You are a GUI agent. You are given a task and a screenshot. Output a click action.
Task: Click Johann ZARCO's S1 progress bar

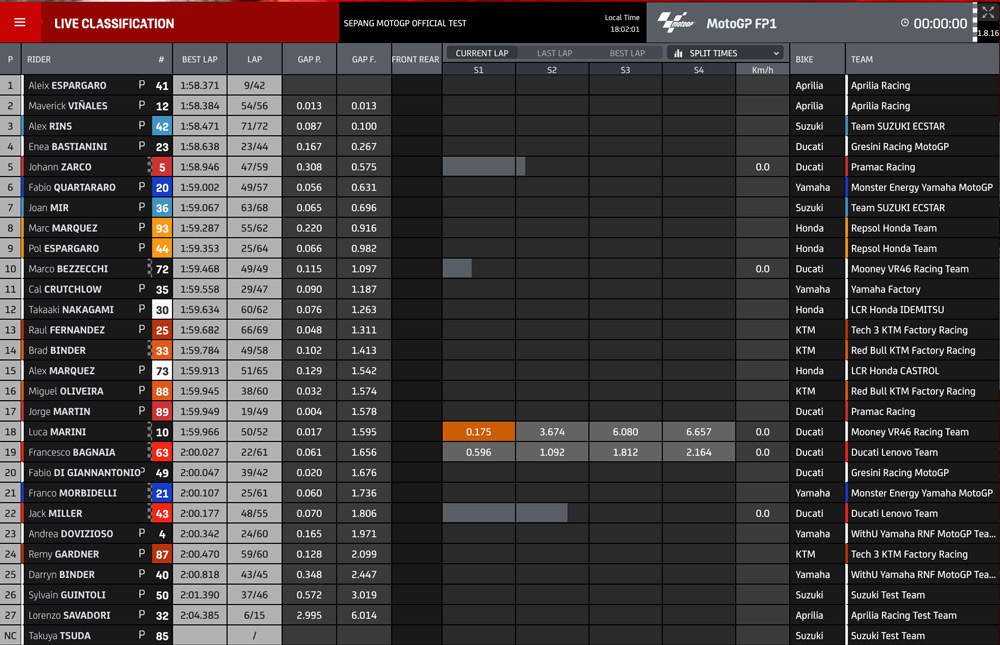click(x=484, y=167)
